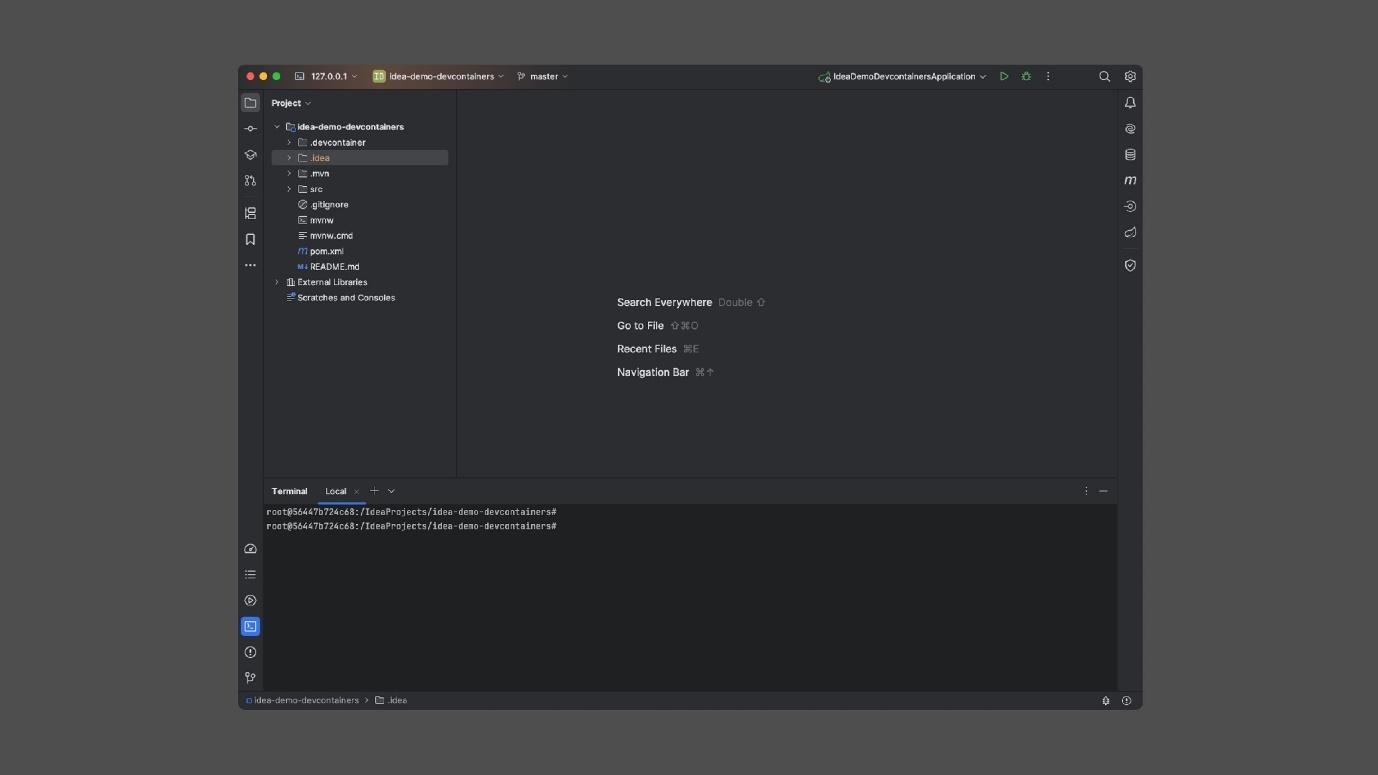The width and height of the screenshot is (1378, 775).
Task: Open the Commit tool window
Action: coord(250,128)
